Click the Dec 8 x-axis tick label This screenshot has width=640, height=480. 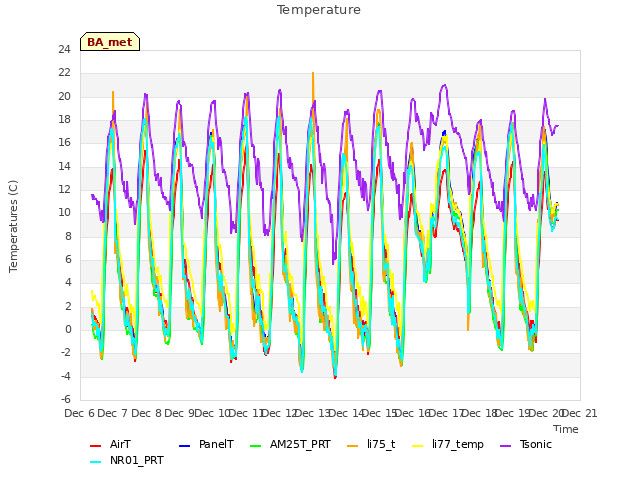pos(146,414)
